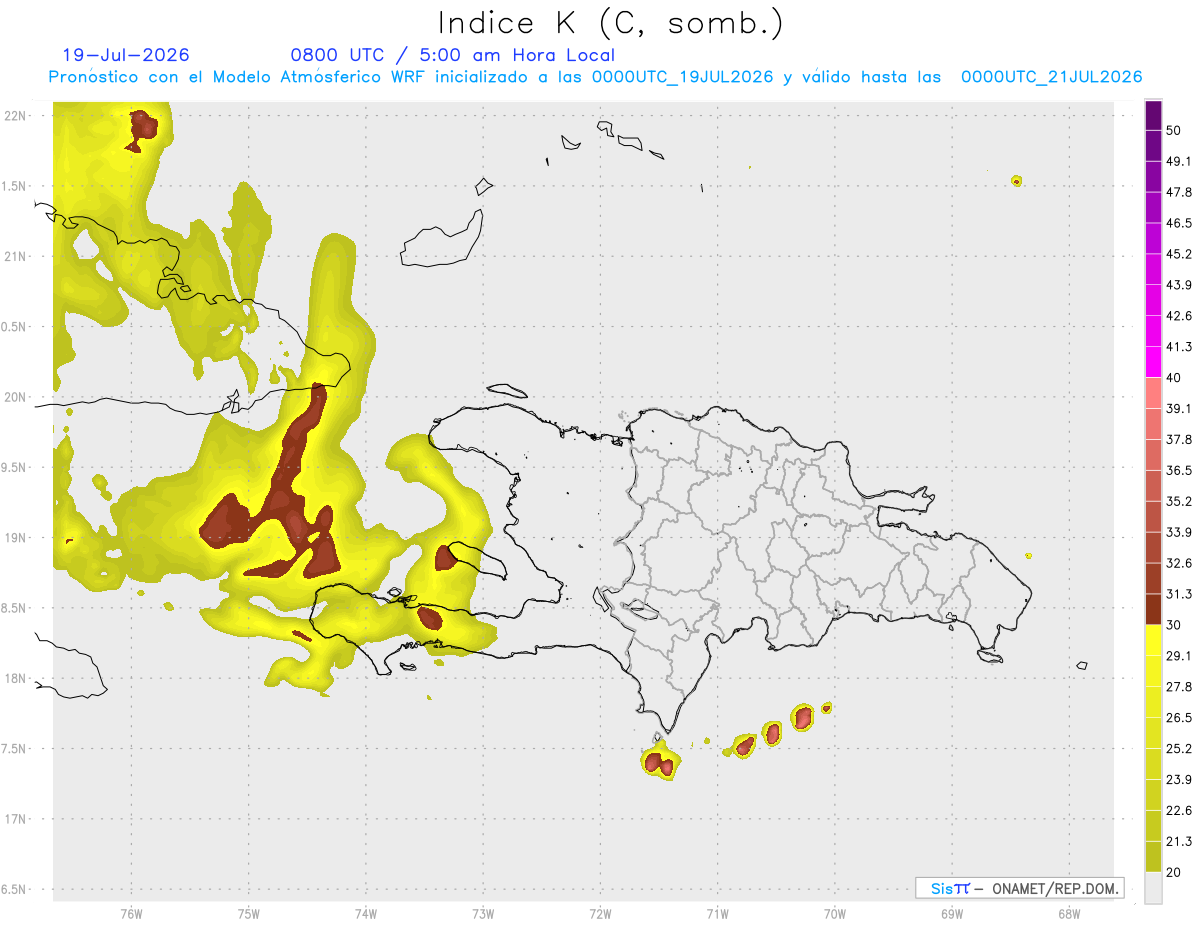Click the "69W" longitude label
Viewport: 1200px width, 927px height.
[952, 914]
